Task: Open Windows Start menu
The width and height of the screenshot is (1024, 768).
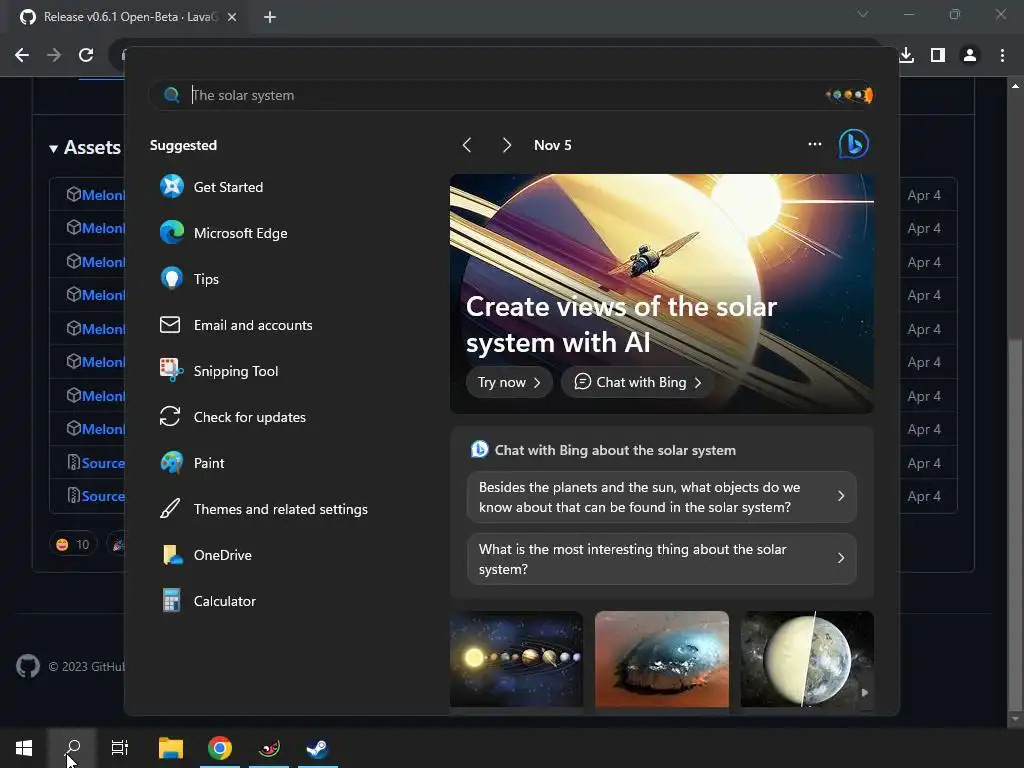Action: point(24,748)
